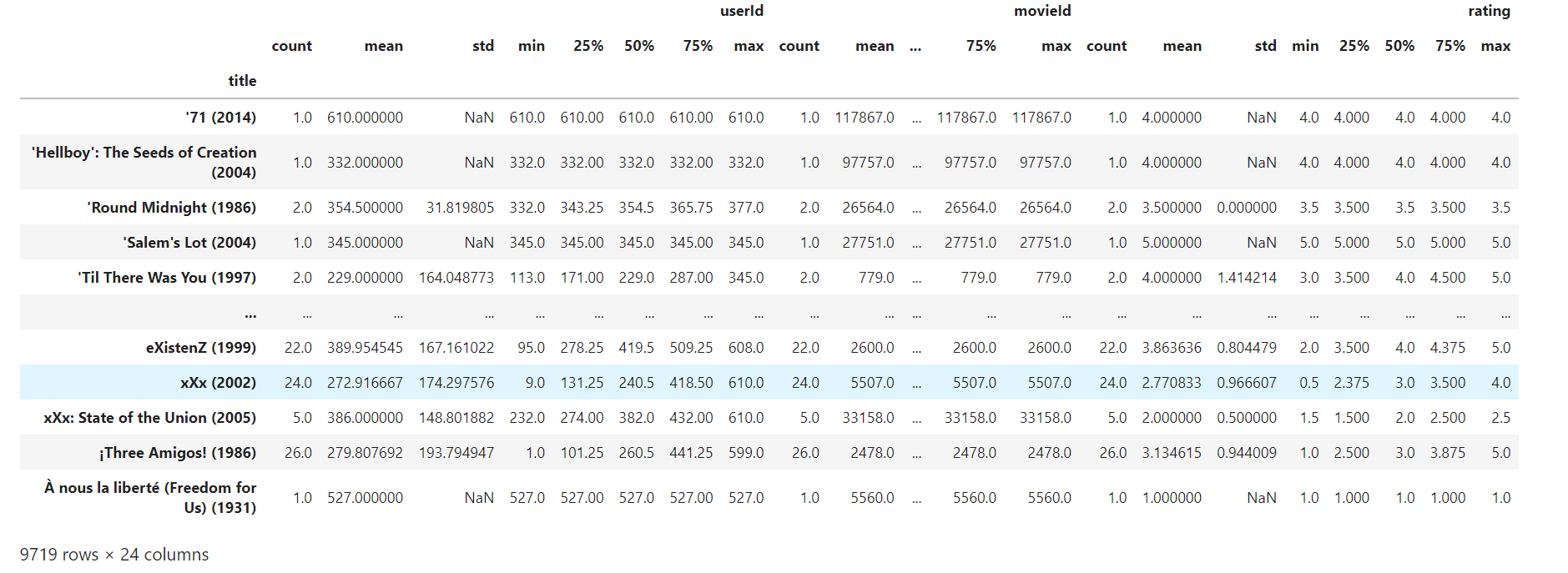Click the mean value 272.916667 in xXx row
The height and width of the screenshot is (573, 1568).
(x=365, y=383)
